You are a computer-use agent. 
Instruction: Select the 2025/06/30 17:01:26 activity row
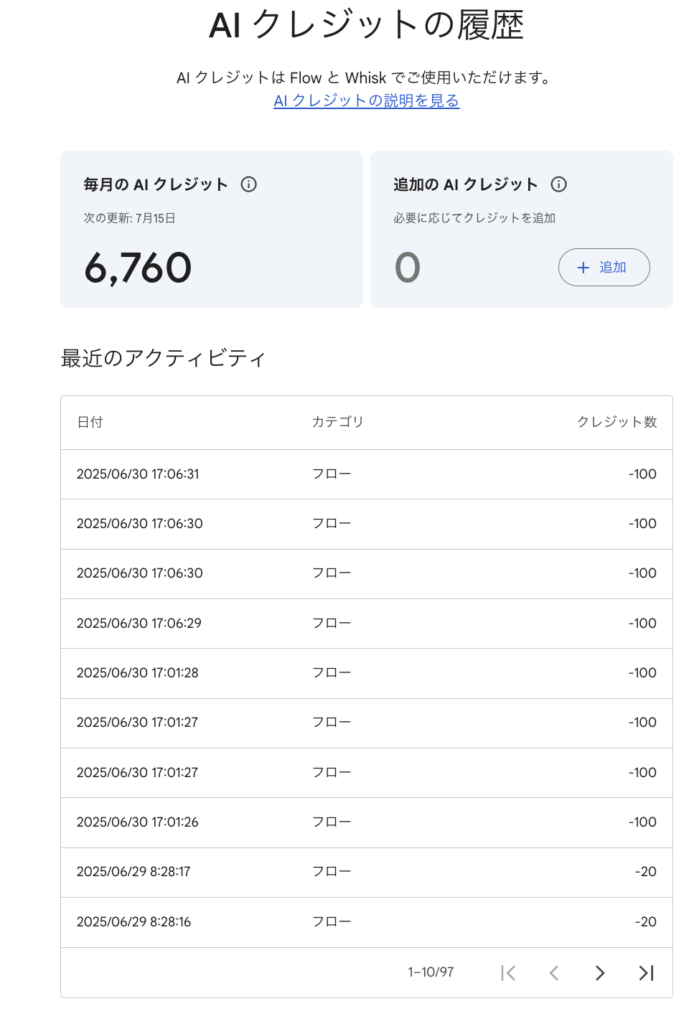click(366, 822)
